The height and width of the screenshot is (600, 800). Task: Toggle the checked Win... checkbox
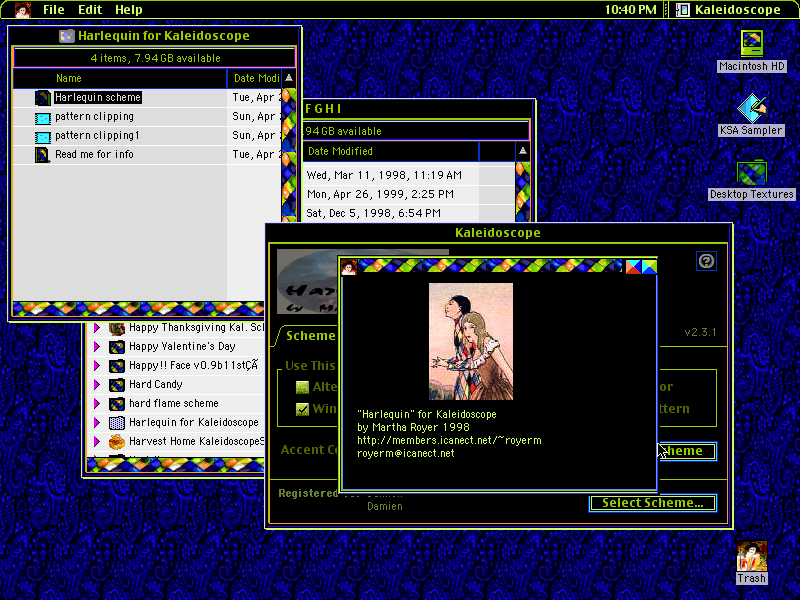(x=302, y=409)
